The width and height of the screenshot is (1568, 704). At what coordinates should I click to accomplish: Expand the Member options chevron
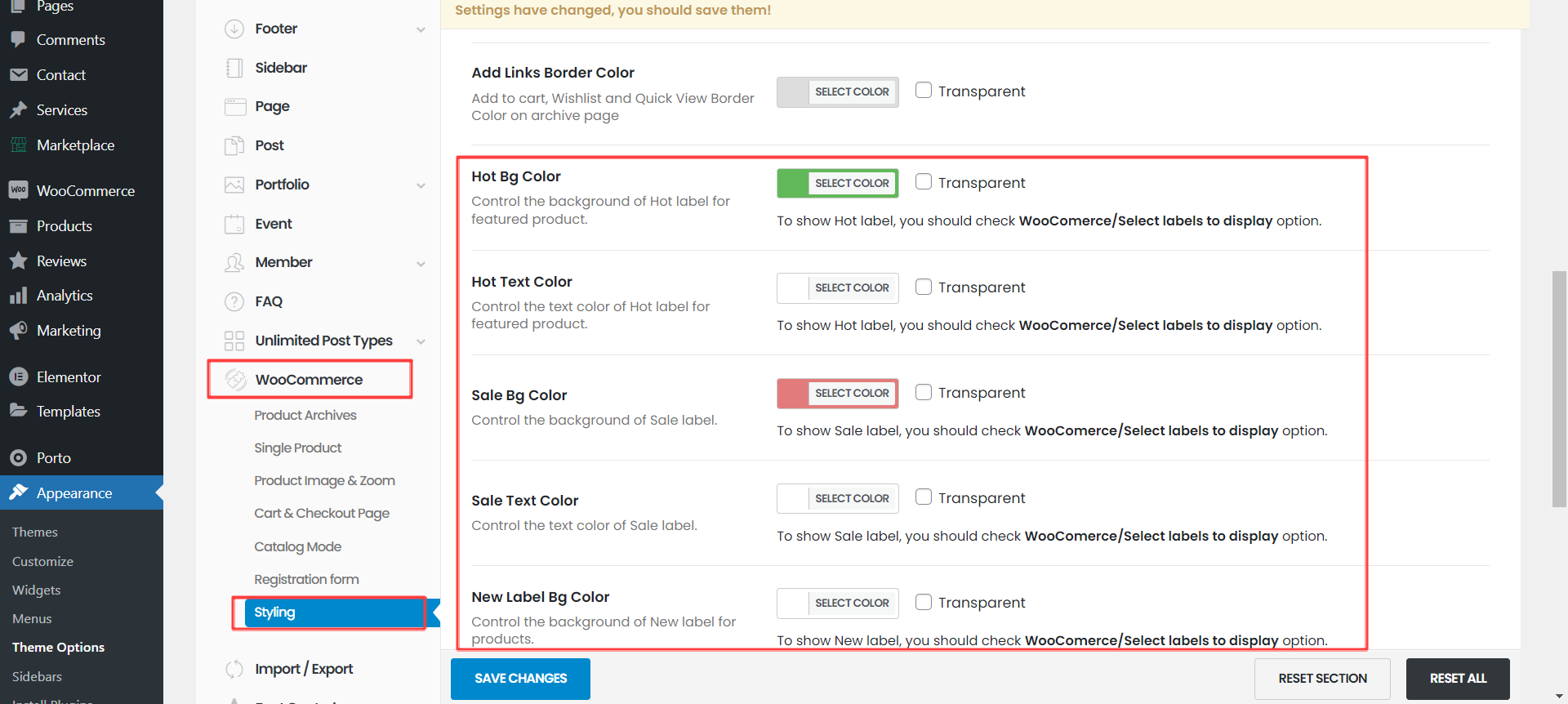point(421,264)
